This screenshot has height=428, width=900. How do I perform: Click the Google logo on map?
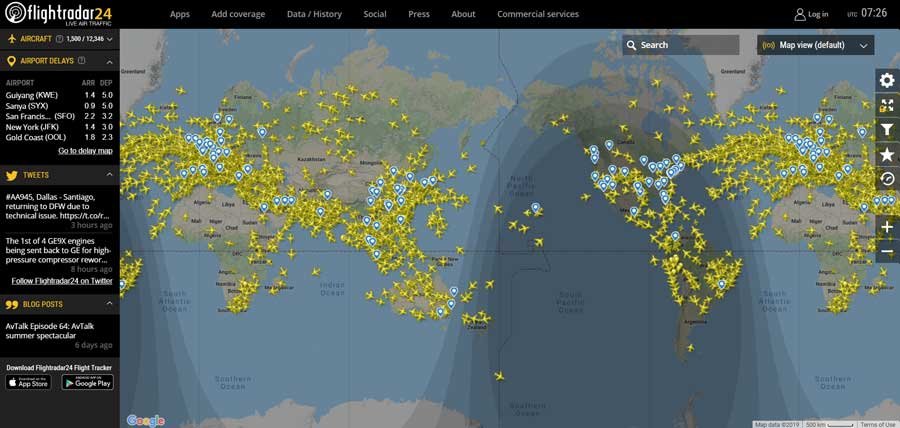[146, 421]
